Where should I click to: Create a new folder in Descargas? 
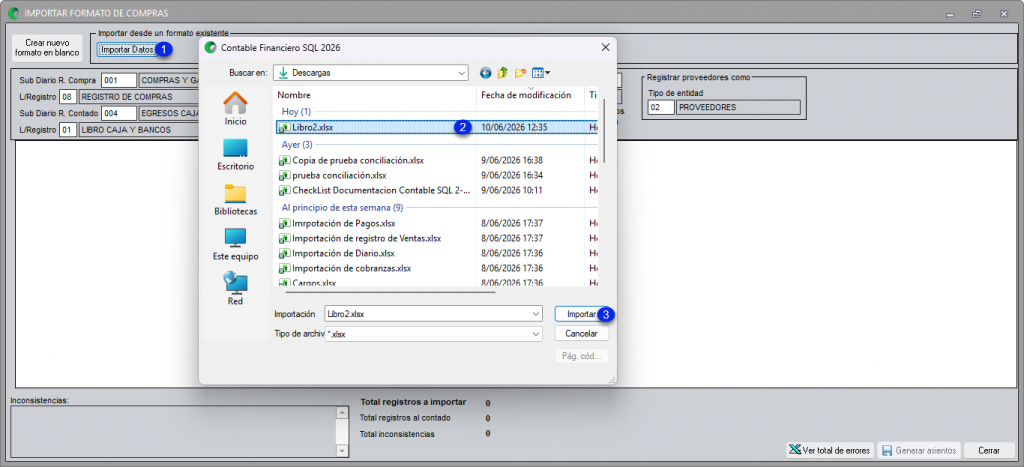click(x=520, y=73)
